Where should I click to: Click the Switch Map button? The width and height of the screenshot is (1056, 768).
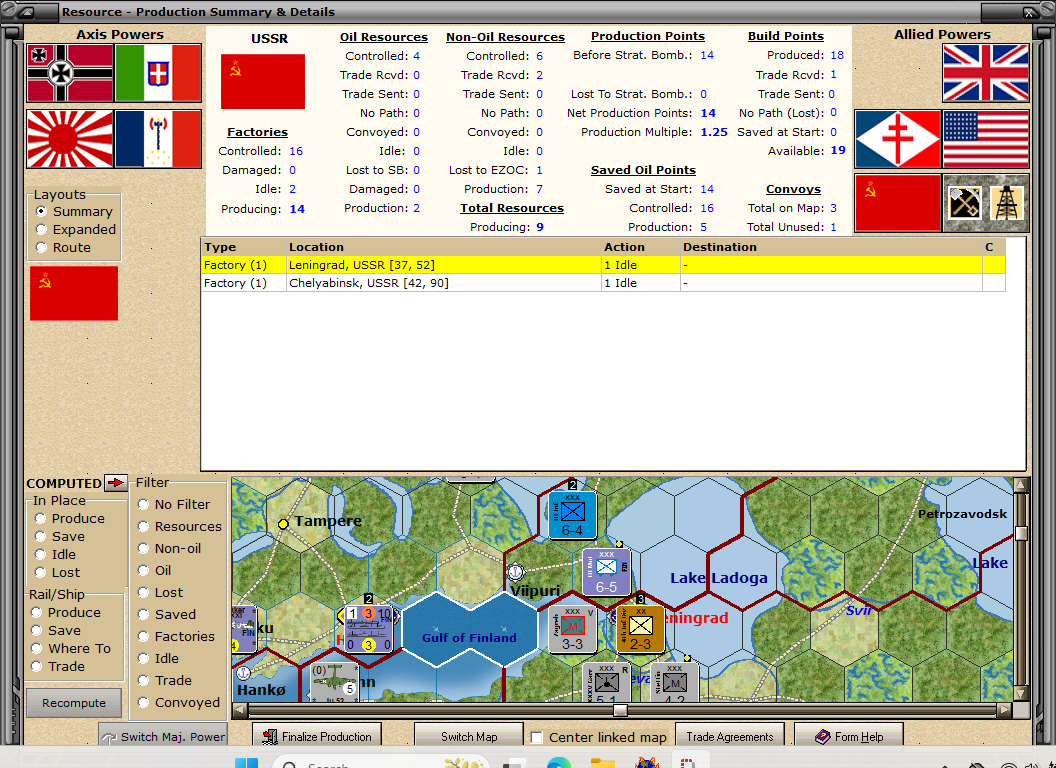tap(469, 736)
